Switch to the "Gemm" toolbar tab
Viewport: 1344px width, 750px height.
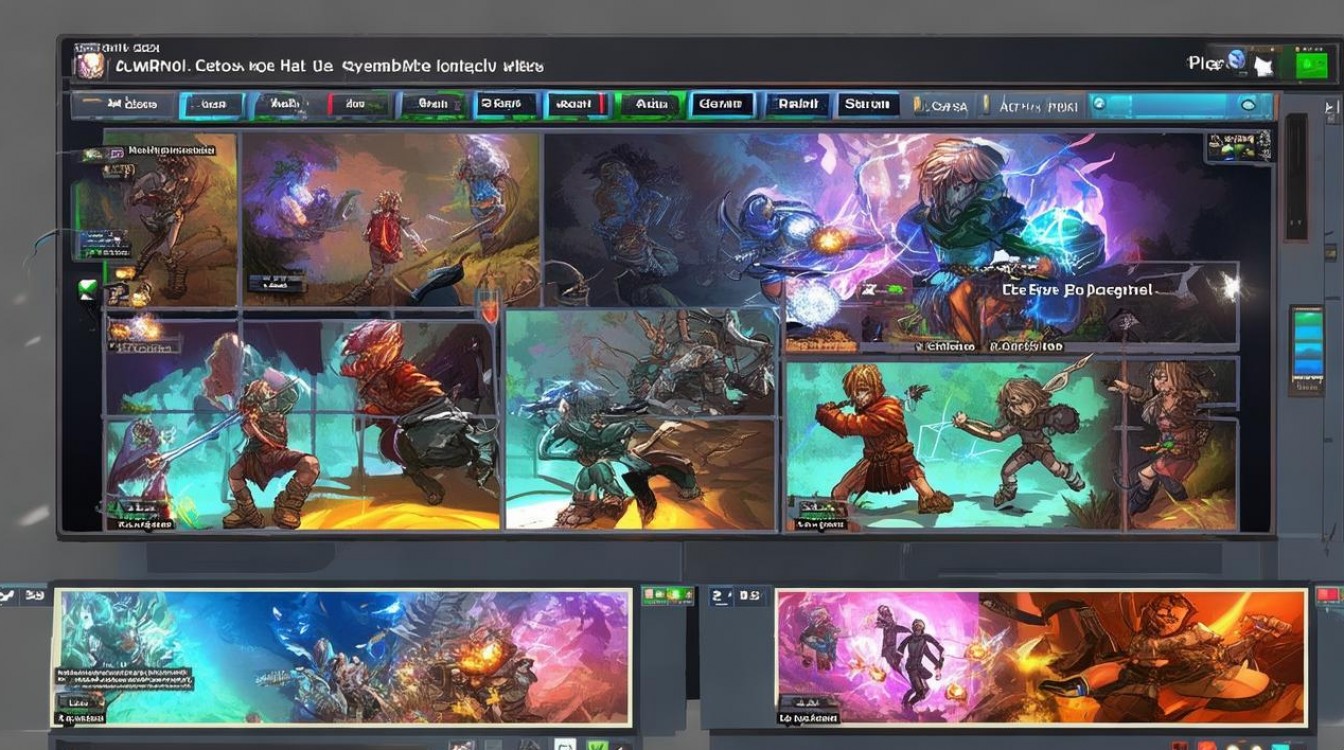720,104
